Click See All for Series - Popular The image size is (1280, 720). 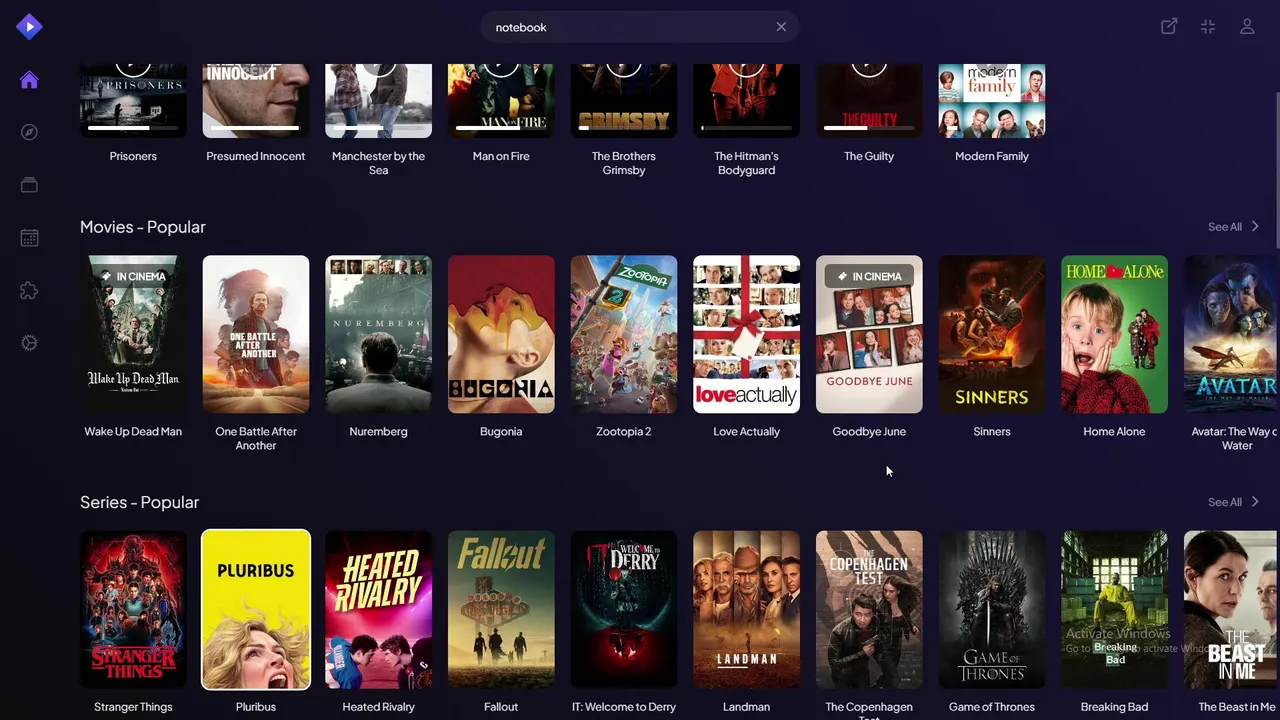coord(1233,502)
